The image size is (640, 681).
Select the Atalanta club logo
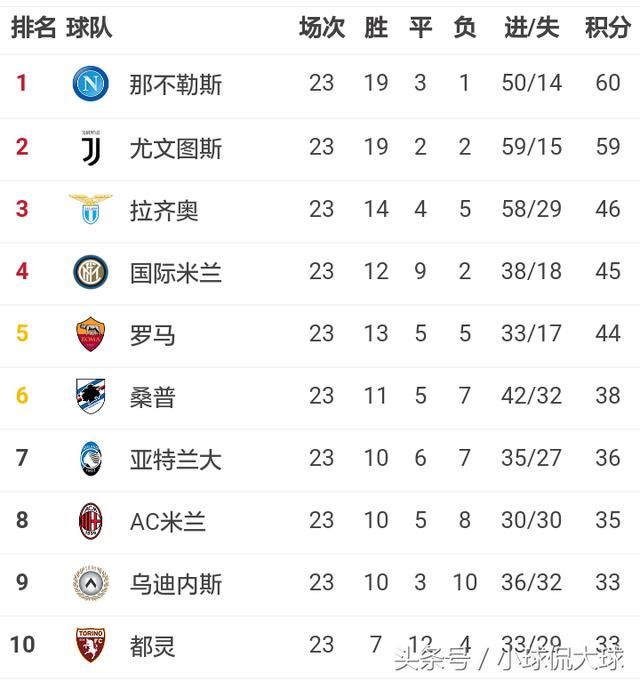tap(91, 459)
